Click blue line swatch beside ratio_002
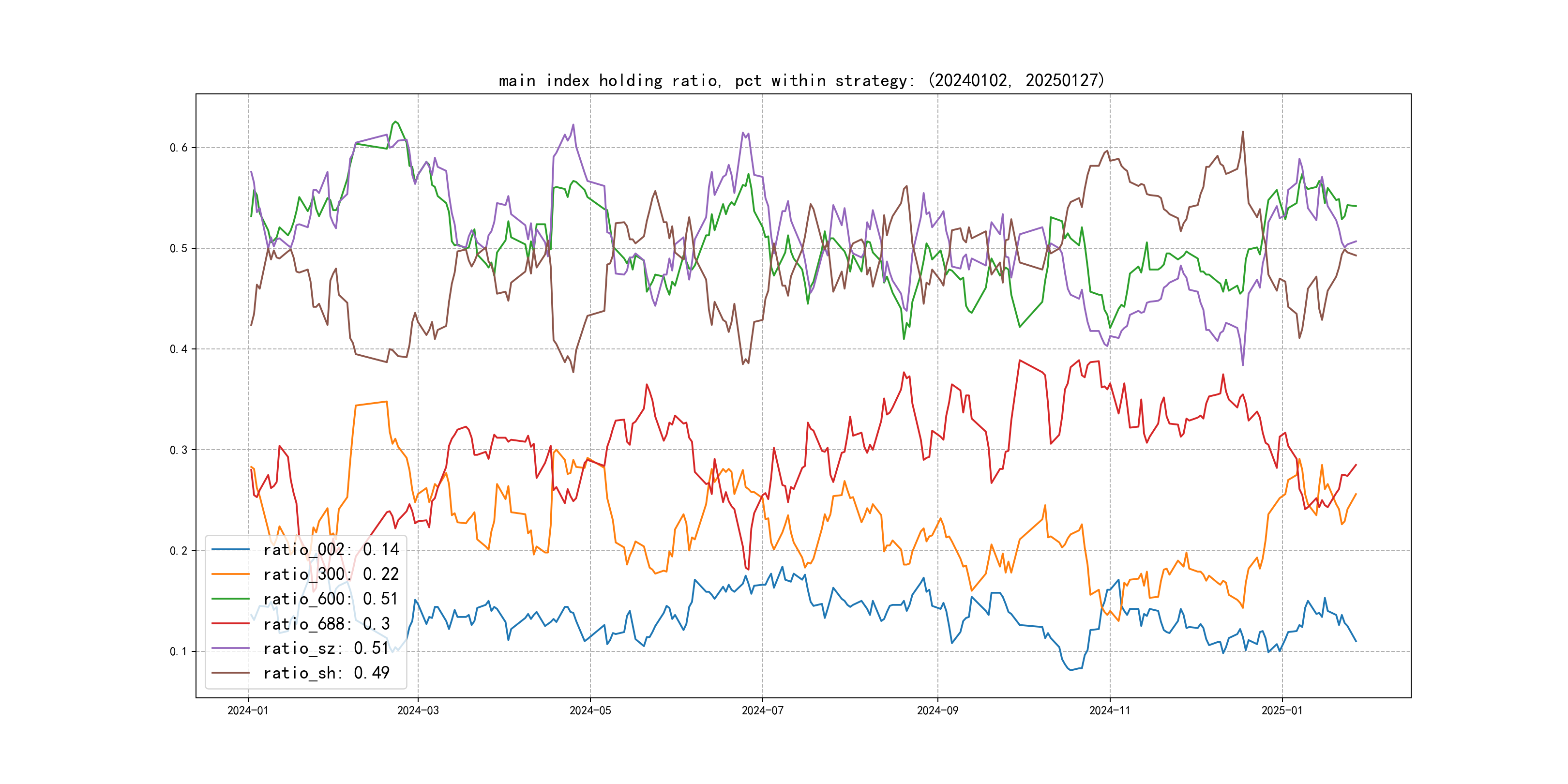This screenshot has height=784, width=1568. (231, 550)
